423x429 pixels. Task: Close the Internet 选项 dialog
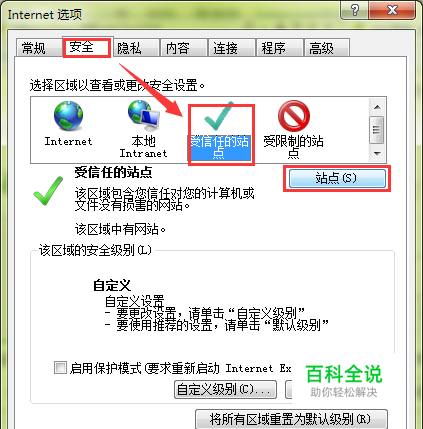tap(392, 10)
